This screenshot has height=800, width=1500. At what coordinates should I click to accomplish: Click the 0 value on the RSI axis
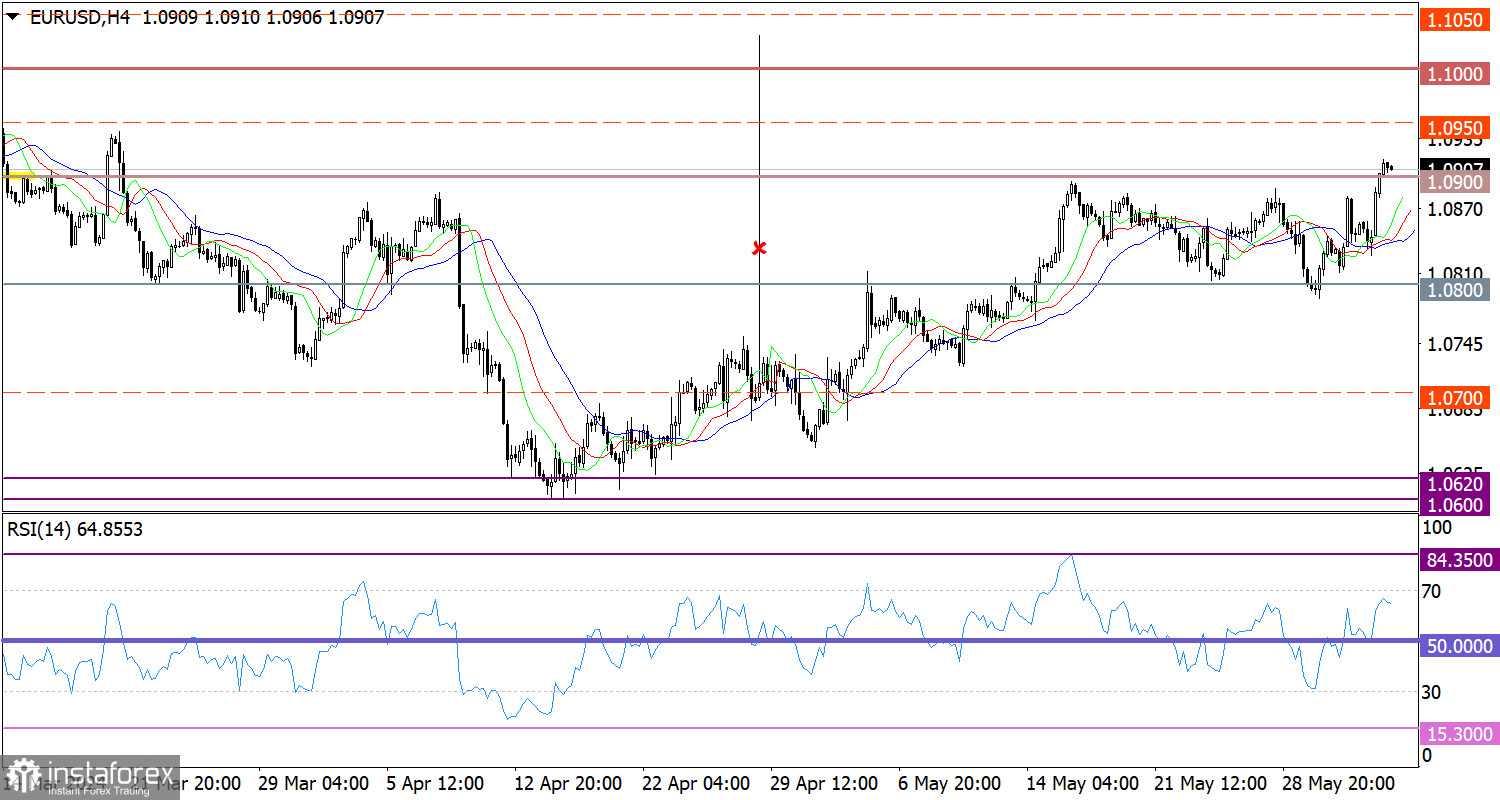(1427, 755)
